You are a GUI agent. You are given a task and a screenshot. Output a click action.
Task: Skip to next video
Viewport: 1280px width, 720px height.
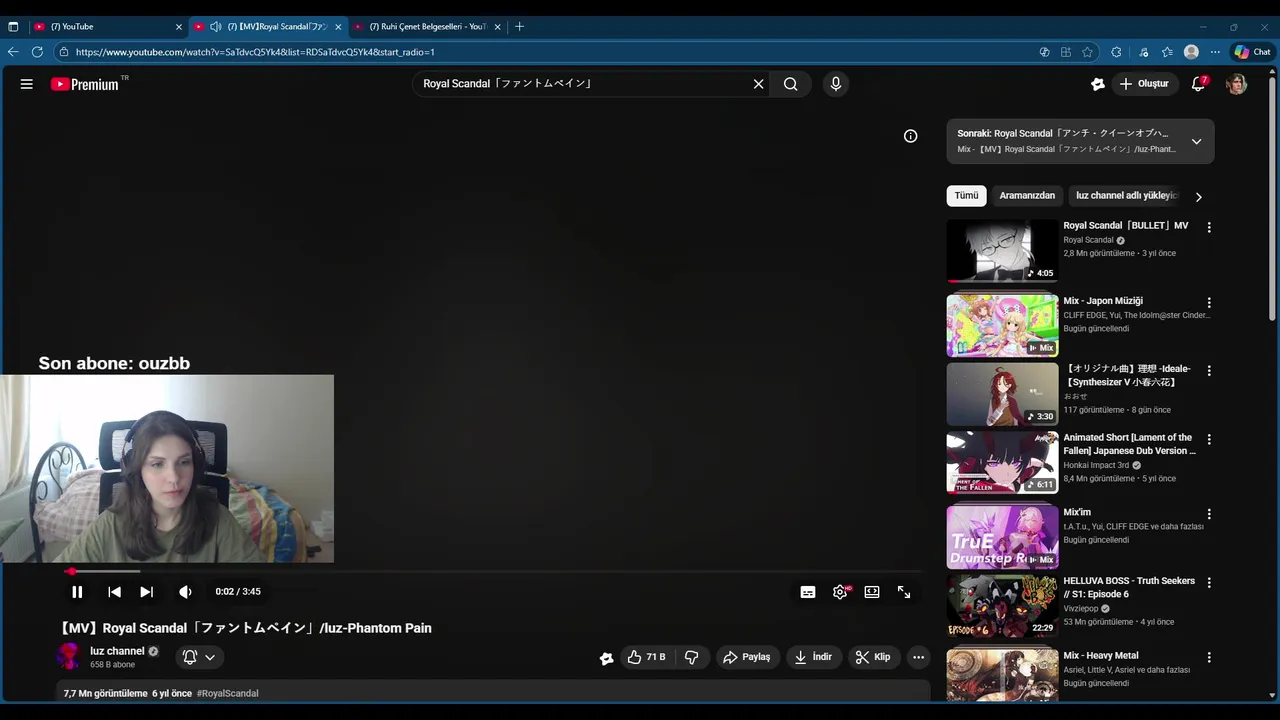146,592
